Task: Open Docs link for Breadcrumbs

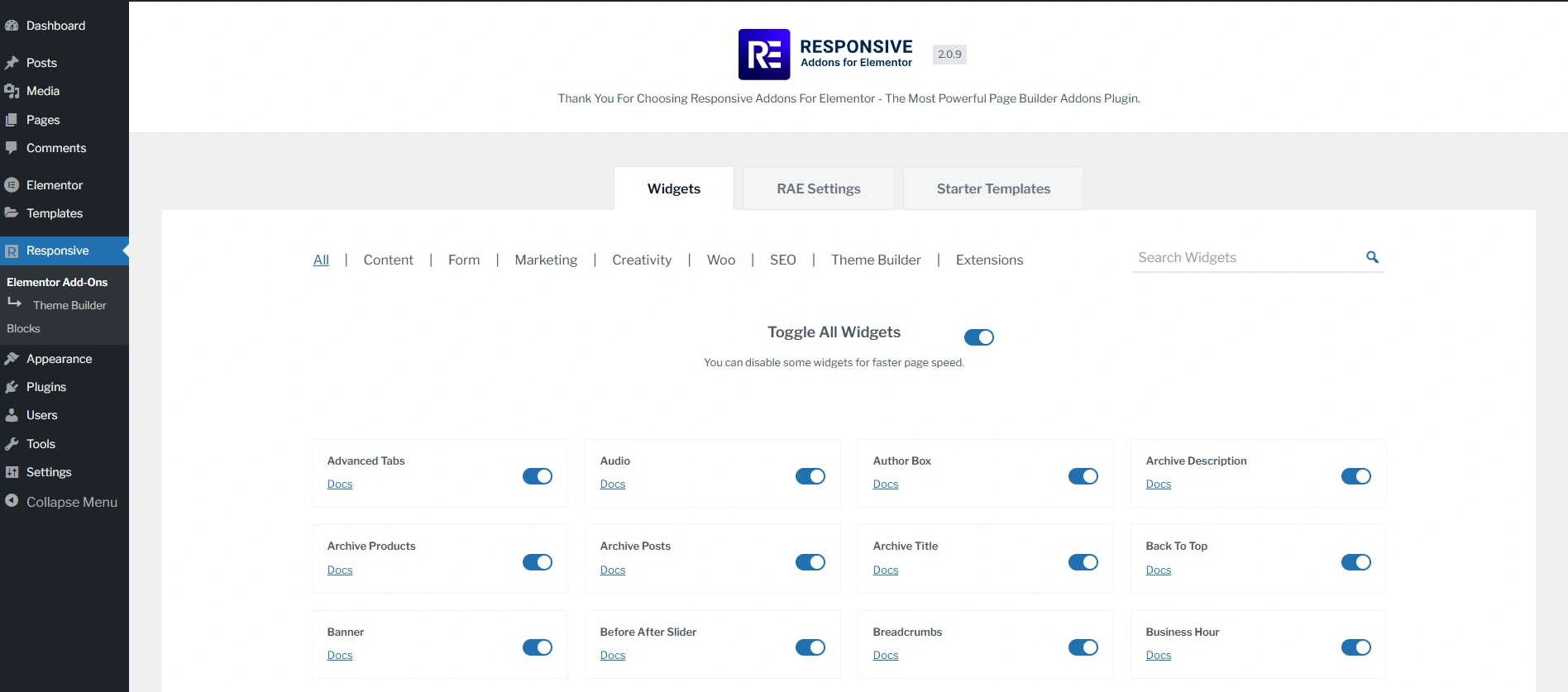Action: point(886,656)
